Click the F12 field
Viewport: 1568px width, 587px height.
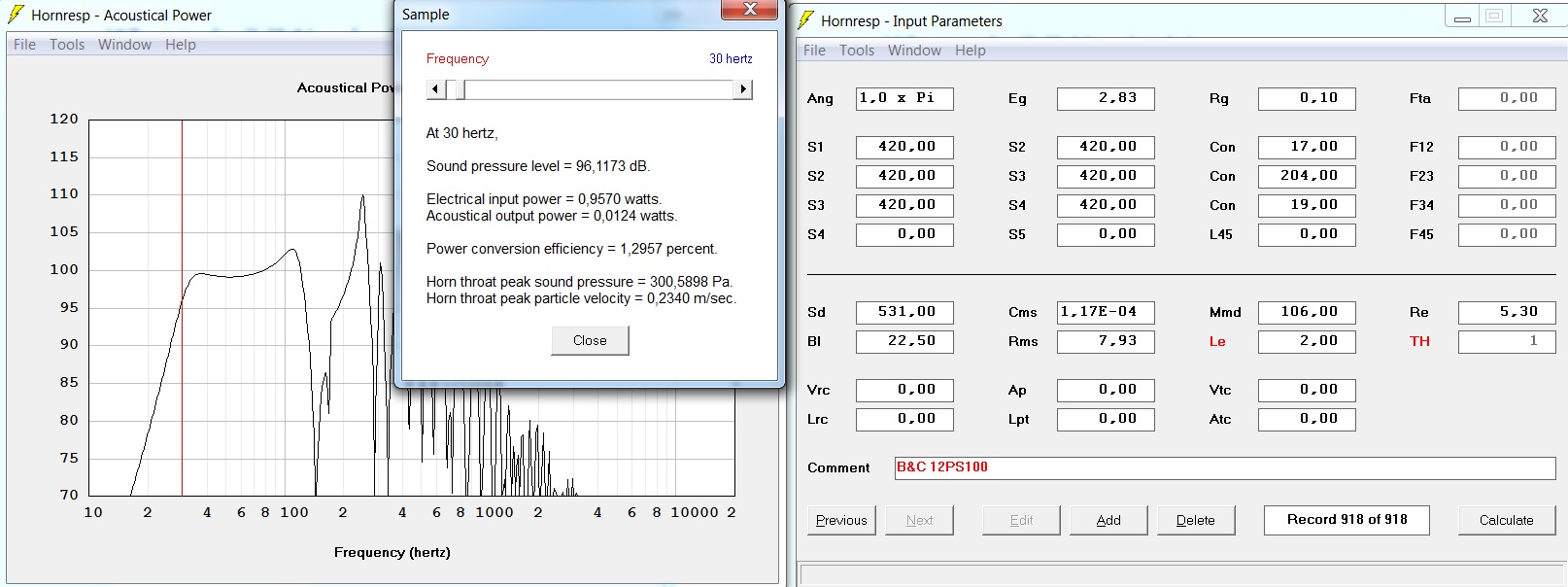1507,147
